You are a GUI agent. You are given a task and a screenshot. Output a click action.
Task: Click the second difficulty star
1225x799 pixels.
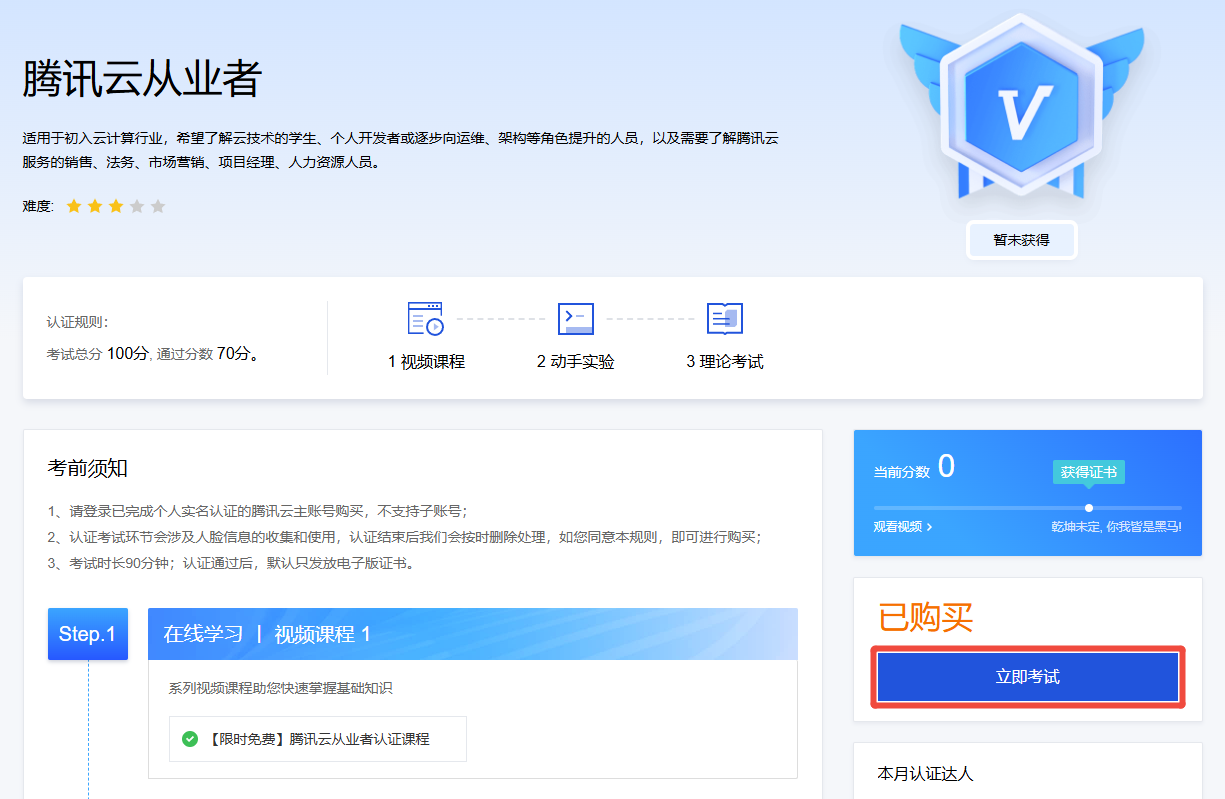pos(95,206)
